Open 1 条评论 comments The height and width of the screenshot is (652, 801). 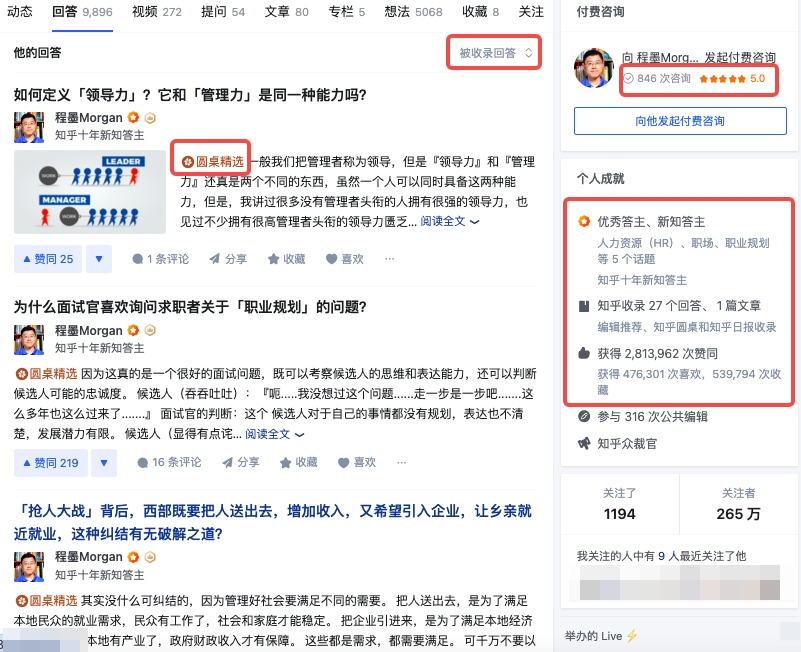coord(160,259)
